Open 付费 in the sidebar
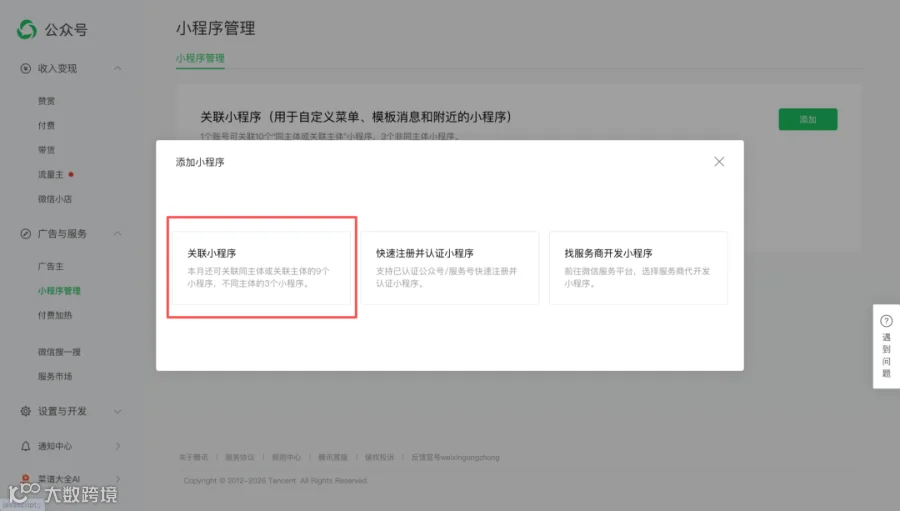This screenshot has width=900, height=511. tap(46, 125)
